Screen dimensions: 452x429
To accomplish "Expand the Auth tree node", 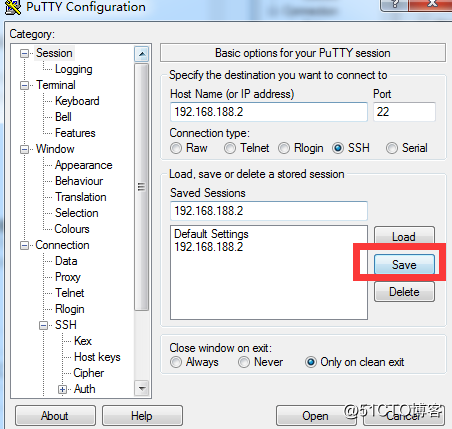I will point(62,389).
